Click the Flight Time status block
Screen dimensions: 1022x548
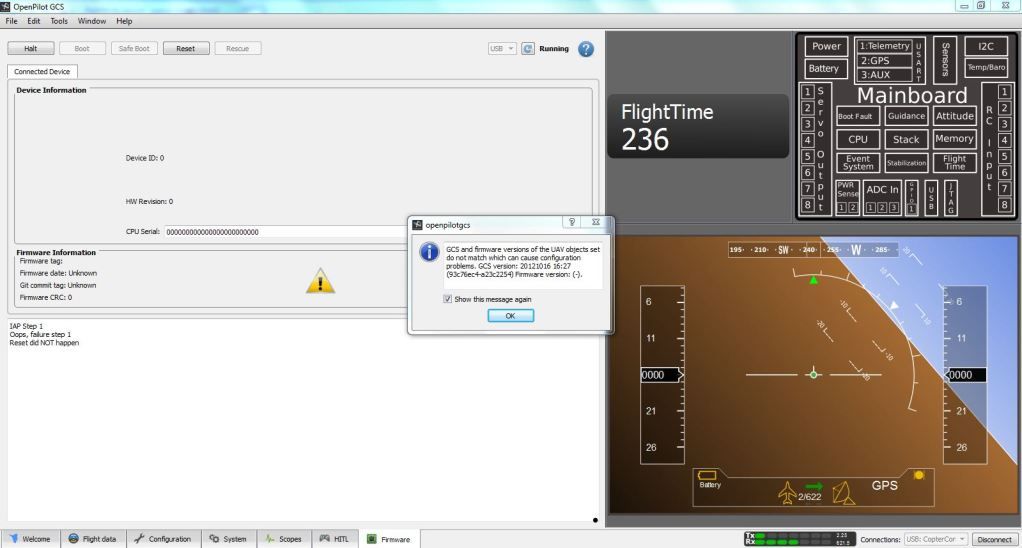pyautogui.click(x=954, y=162)
